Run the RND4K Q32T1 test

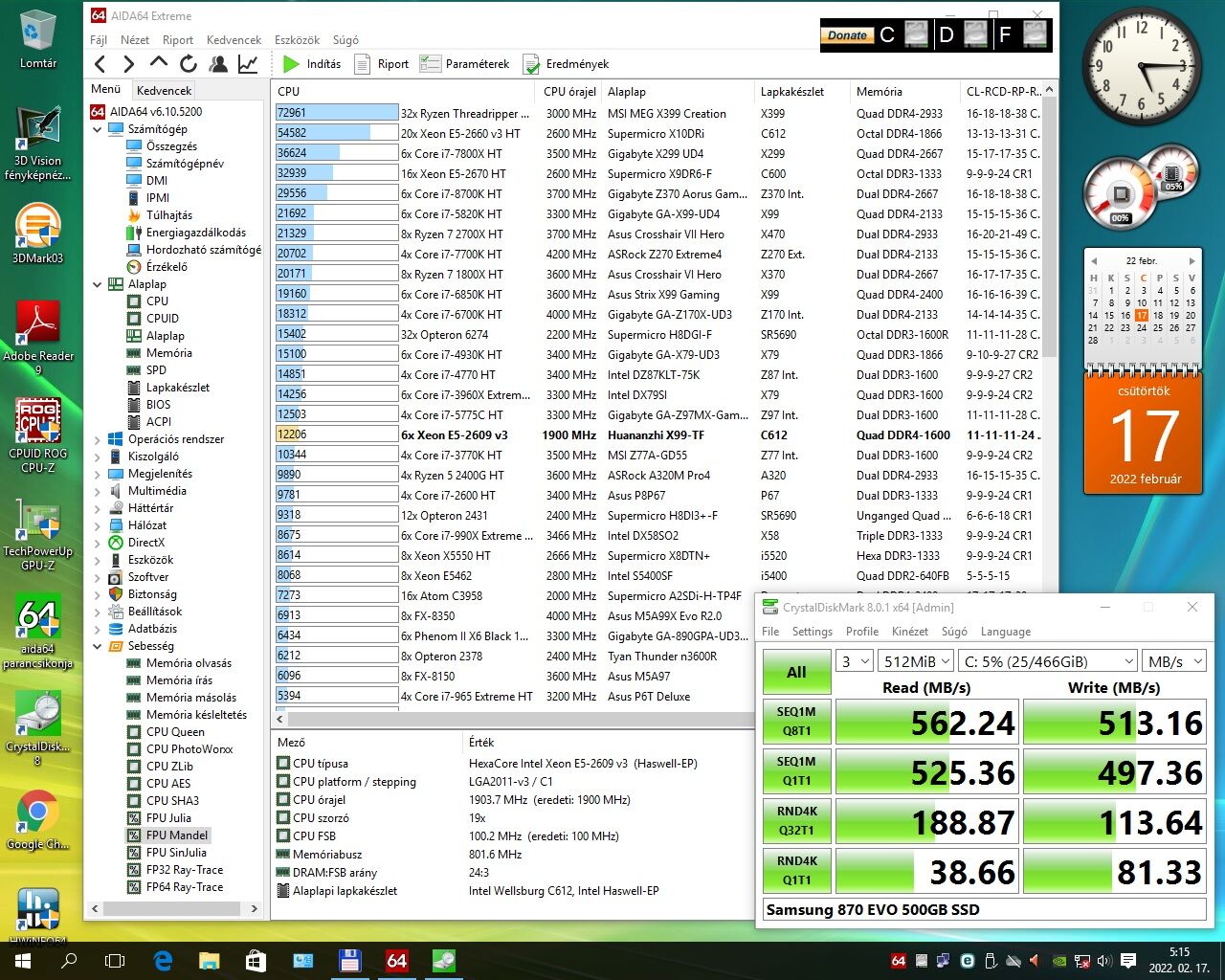click(796, 821)
